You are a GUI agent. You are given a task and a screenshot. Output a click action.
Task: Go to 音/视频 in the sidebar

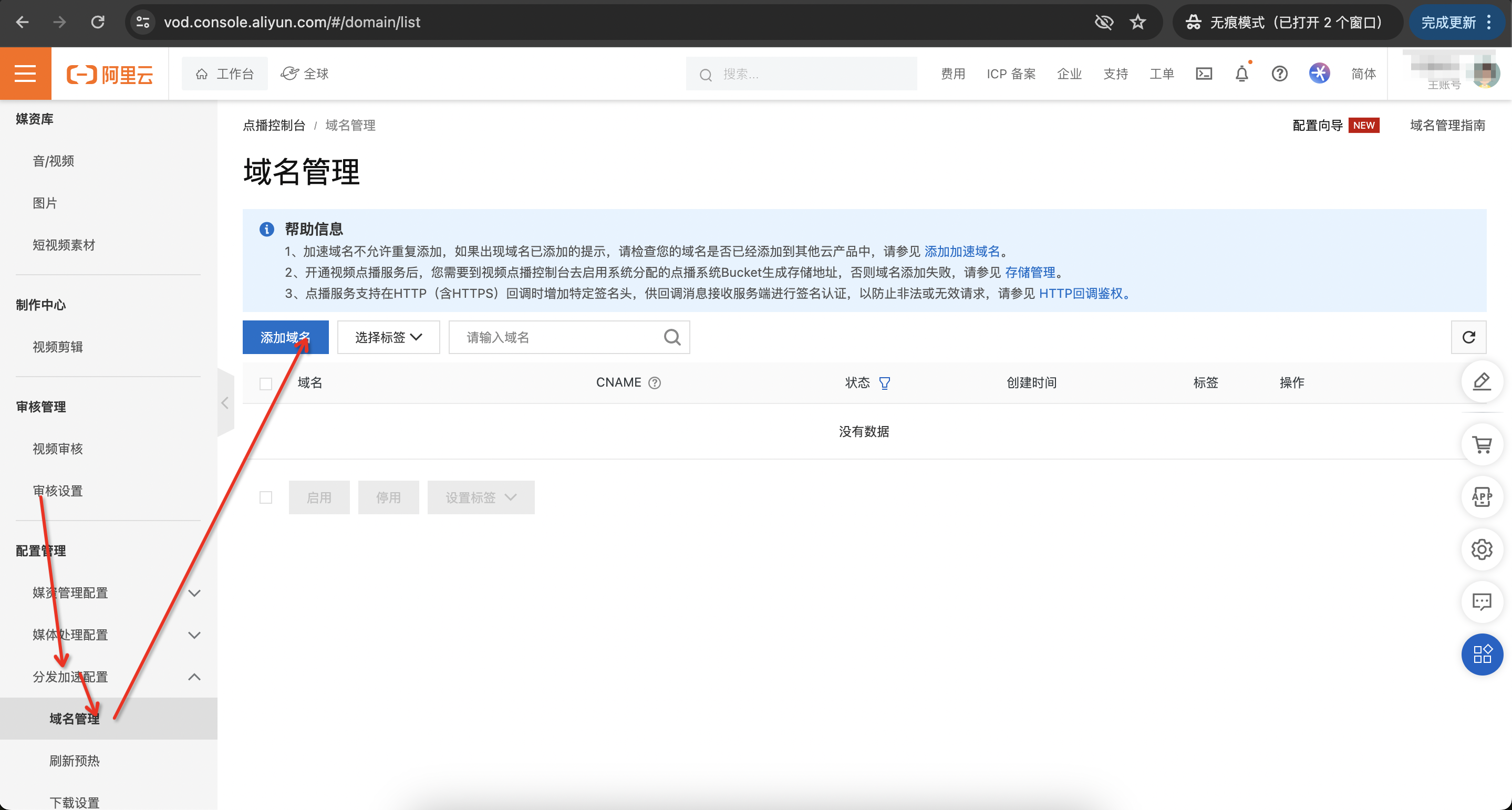click(x=54, y=161)
